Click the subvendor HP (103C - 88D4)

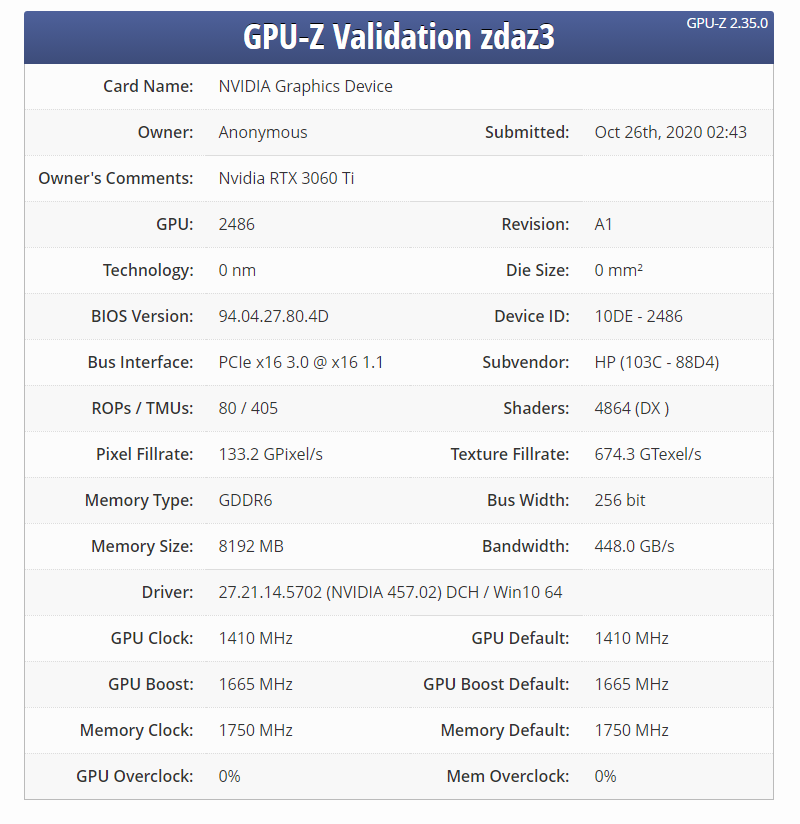click(x=657, y=362)
